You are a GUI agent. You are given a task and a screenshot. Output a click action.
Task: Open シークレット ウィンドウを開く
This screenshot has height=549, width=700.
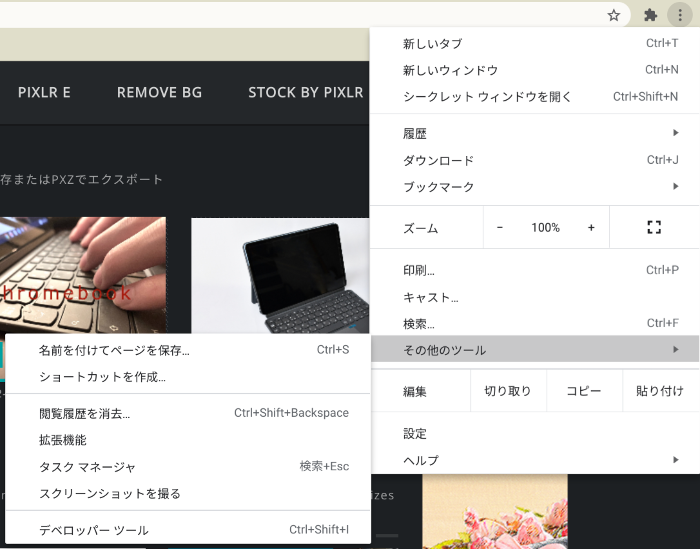pyautogui.click(x=535, y=97)
